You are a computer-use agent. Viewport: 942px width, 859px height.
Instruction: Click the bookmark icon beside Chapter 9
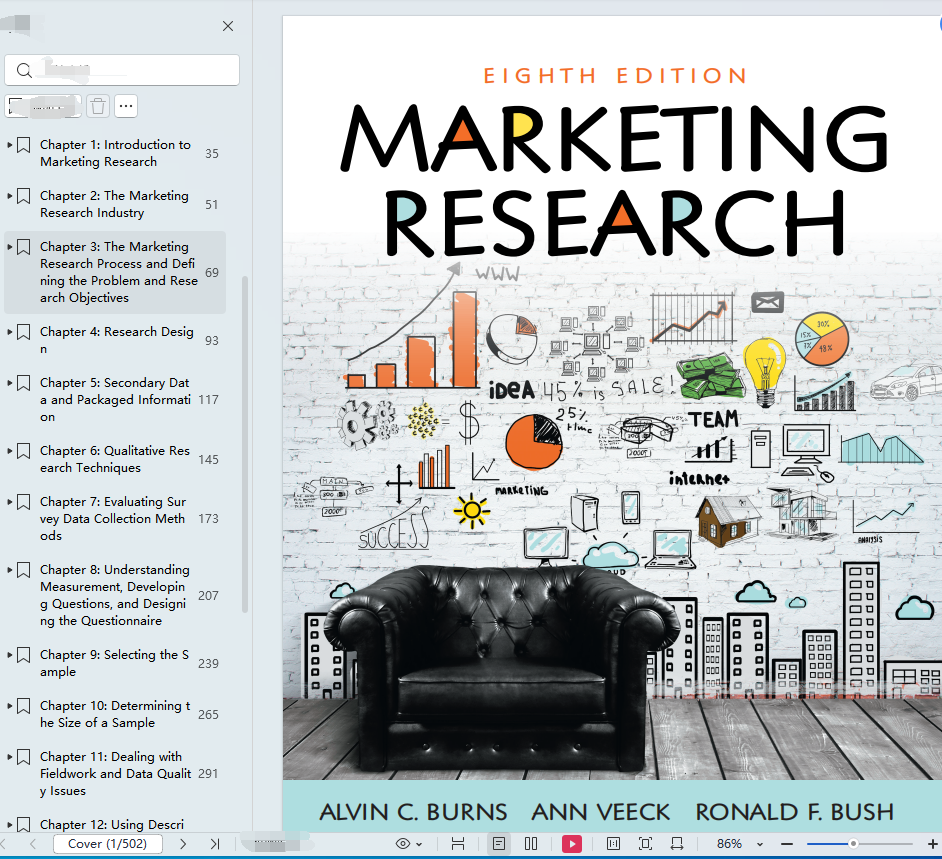[x=23, y=655]
